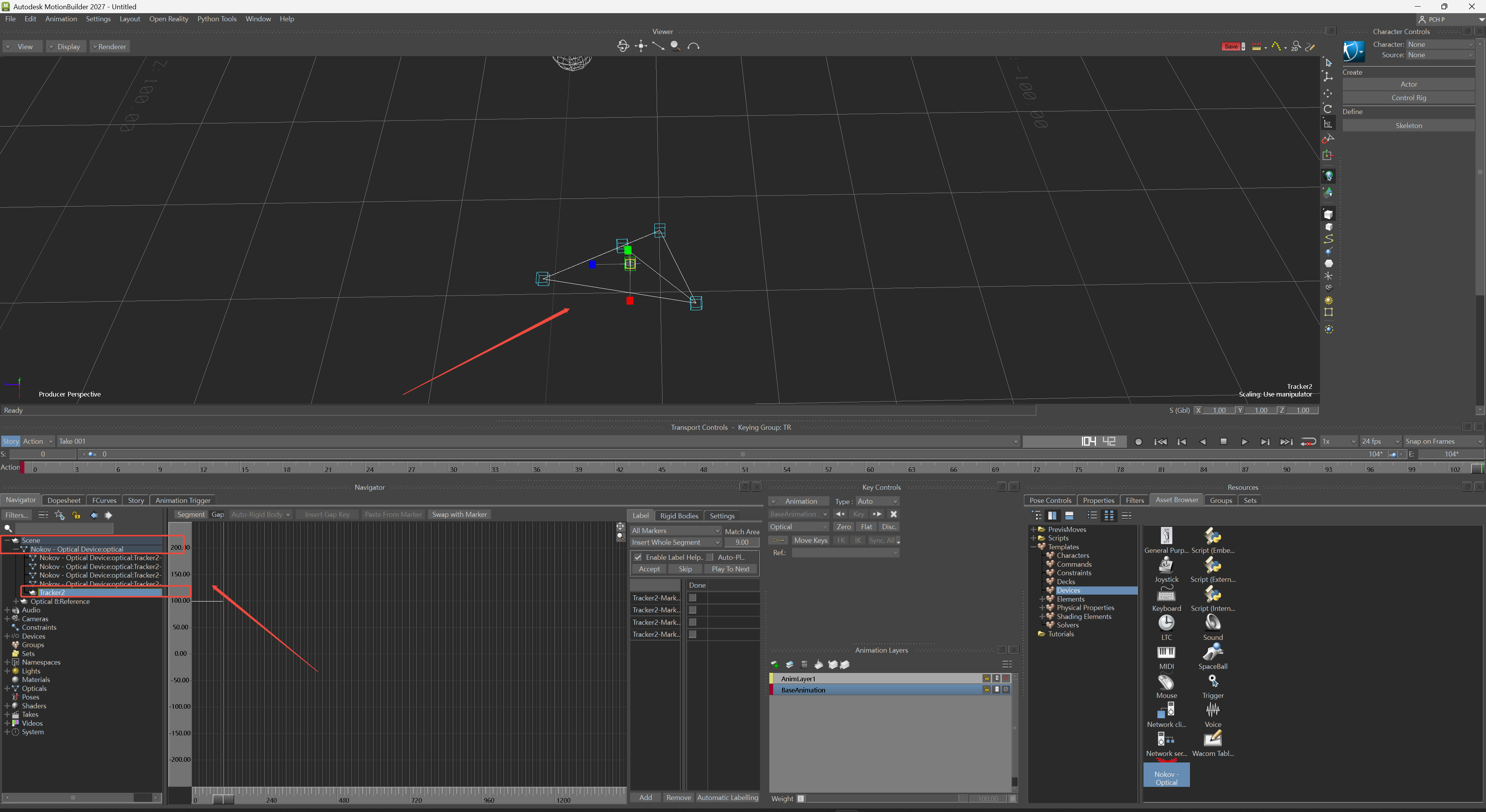Image resolution: width=1486 pixels, height=812 pixels.
Task: Open the Insert Whole Segment dropdown
Action: point(676,542)
